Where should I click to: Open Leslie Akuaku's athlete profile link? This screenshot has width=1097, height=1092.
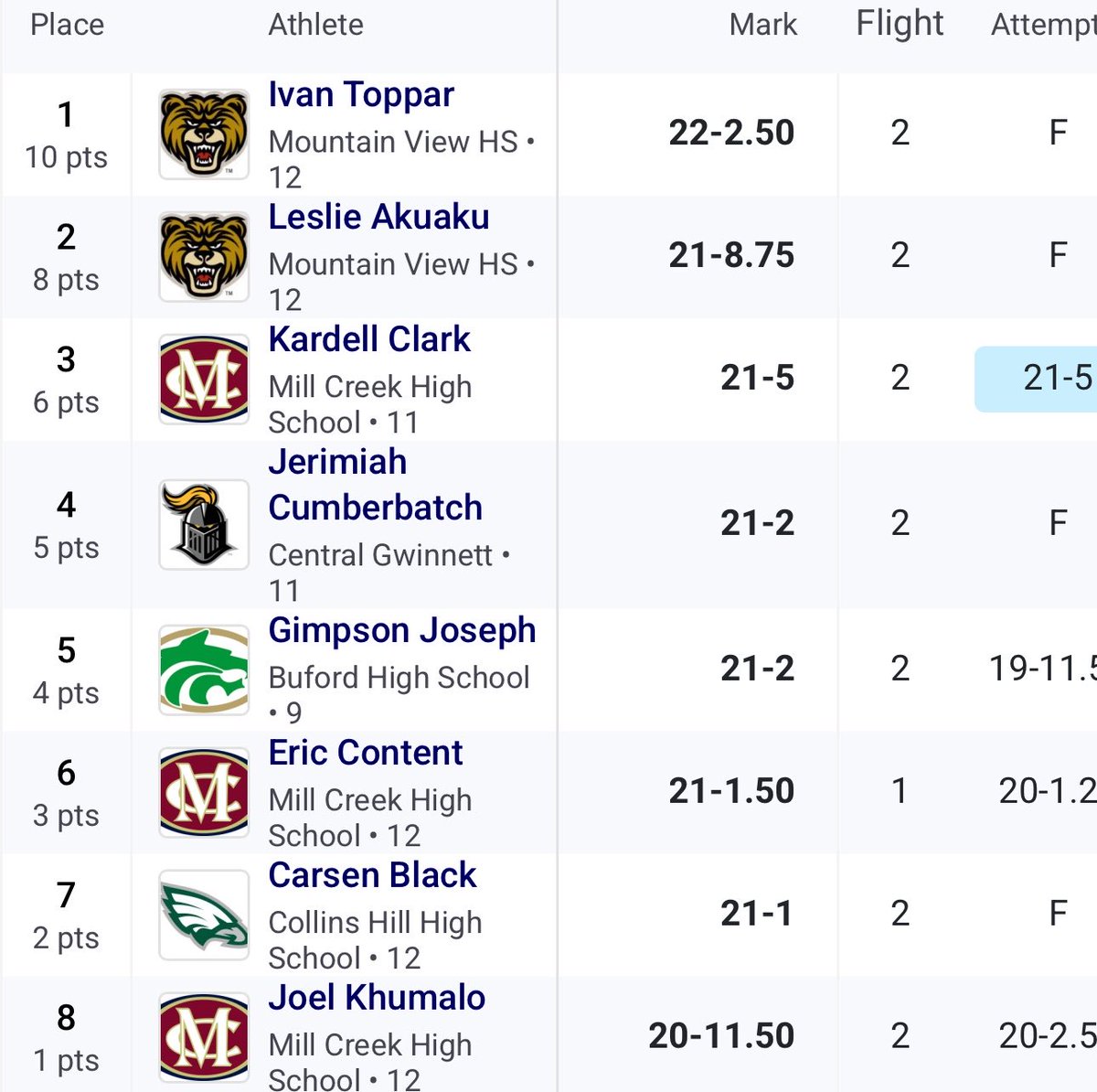coord(378,217)
